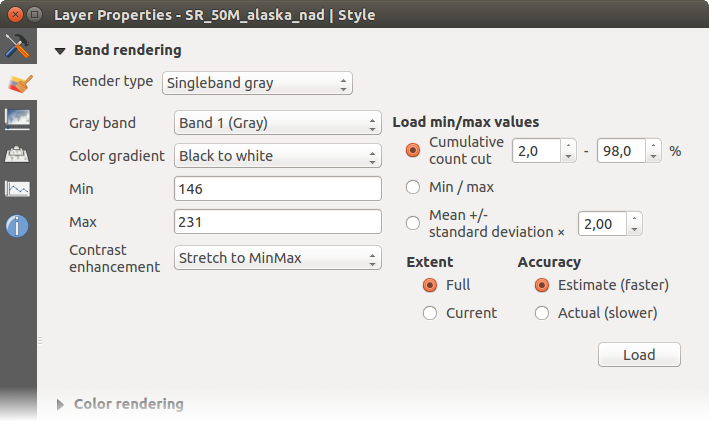
Task: Open the Gray band dropdown
Action: [x=277, y=123]
